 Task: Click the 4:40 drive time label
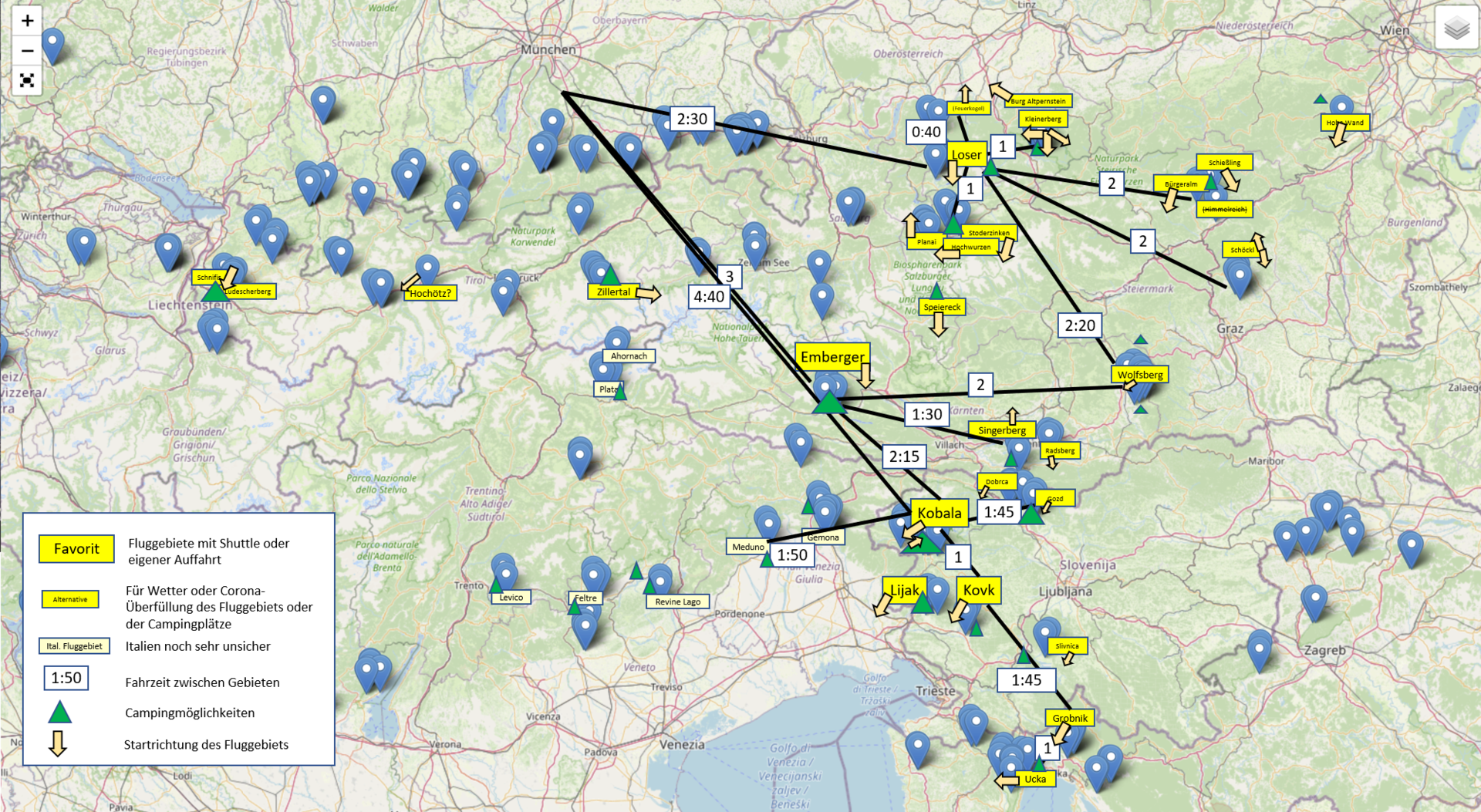(x=708, y=297)
